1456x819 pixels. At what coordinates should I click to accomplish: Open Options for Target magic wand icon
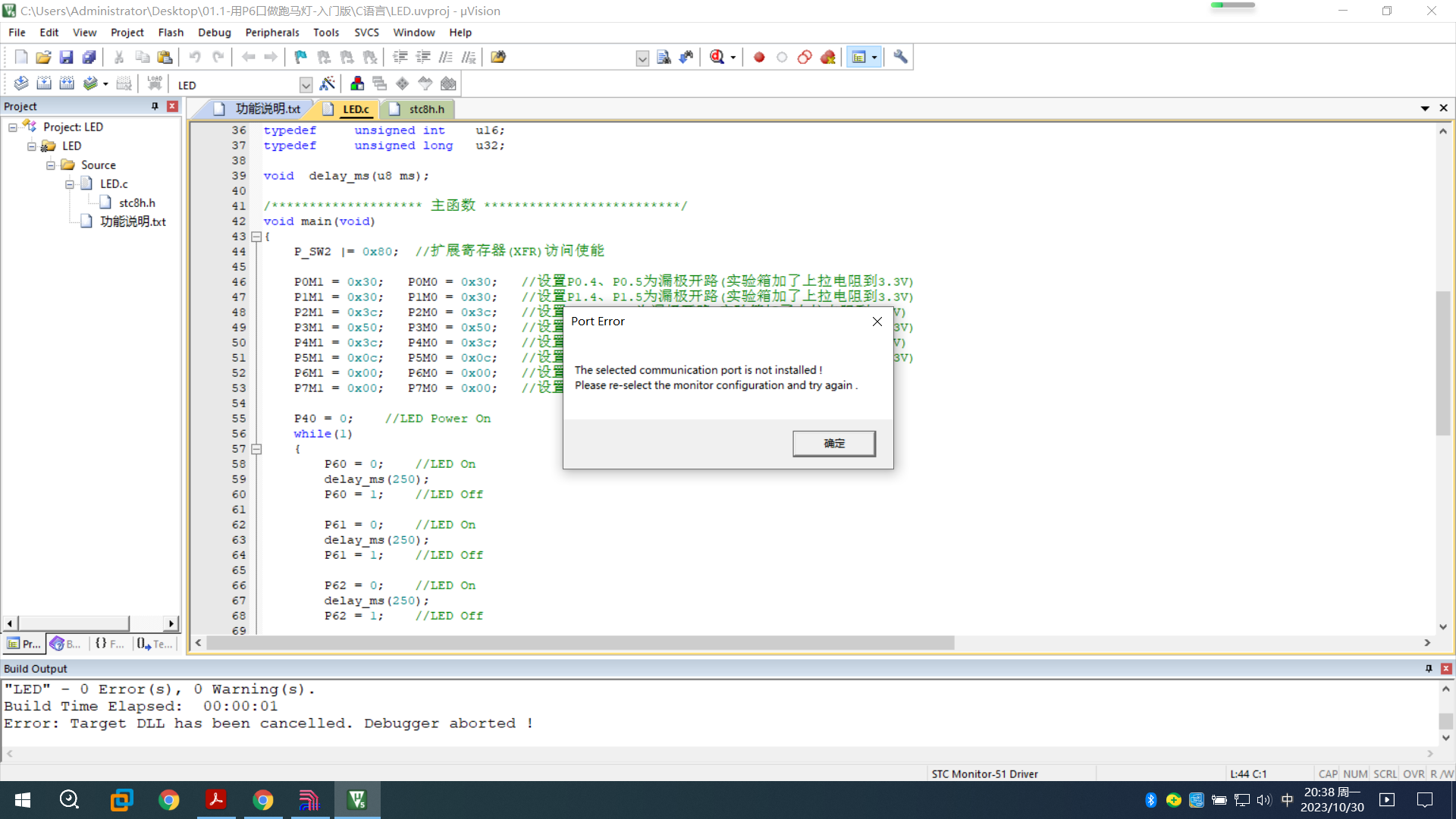point(328,83)
